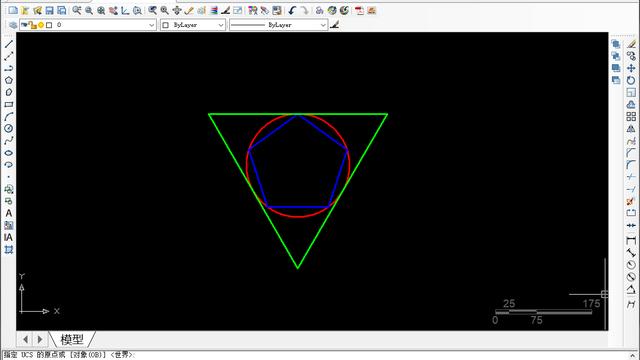Screen dimensions: 640x360
Task: Click the Save icon in top toolbar
Action: click(49, 10)
